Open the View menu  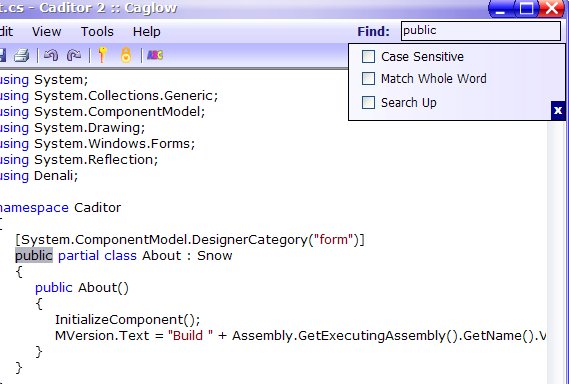(x=46, y=32)
